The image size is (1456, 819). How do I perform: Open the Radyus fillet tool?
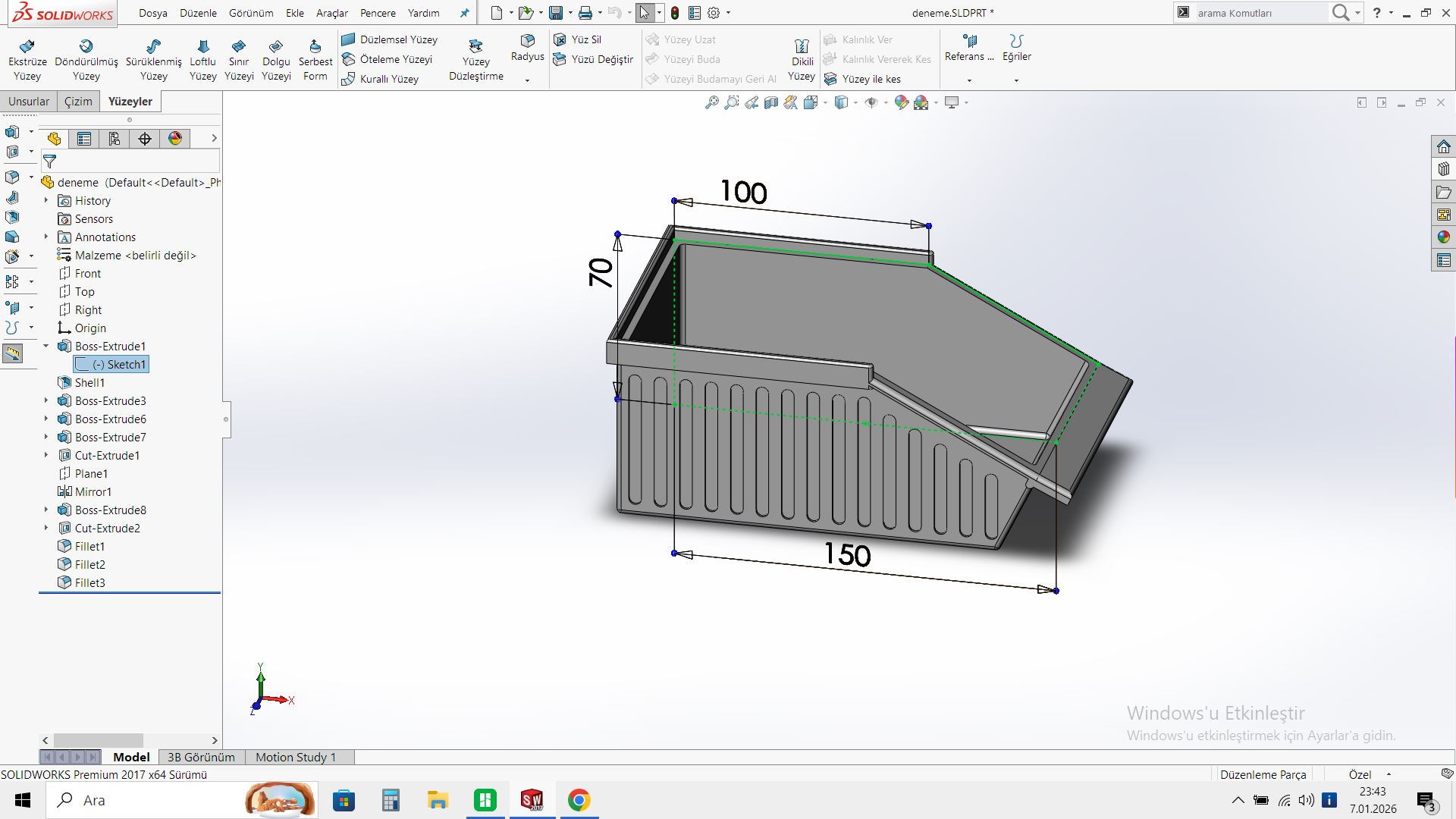pyautogui.click(x=527, y=45)
